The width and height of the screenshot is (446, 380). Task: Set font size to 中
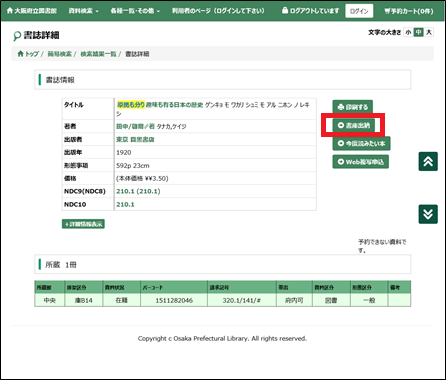coord(418,32)
